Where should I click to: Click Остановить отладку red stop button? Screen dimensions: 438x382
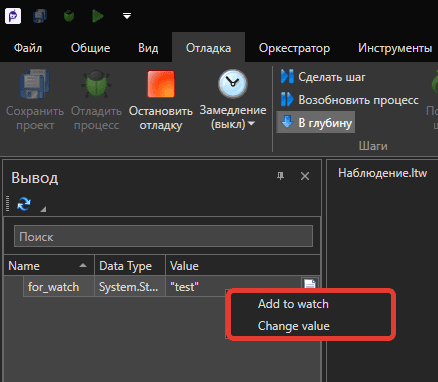point(161,84)
